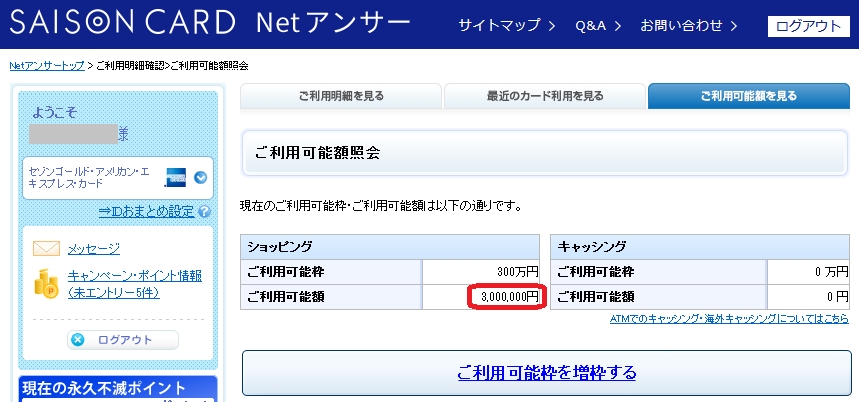
Task: Select the shopping 3,000,000円 available amount
Action: pyautogui.click(x=509, y=297)
